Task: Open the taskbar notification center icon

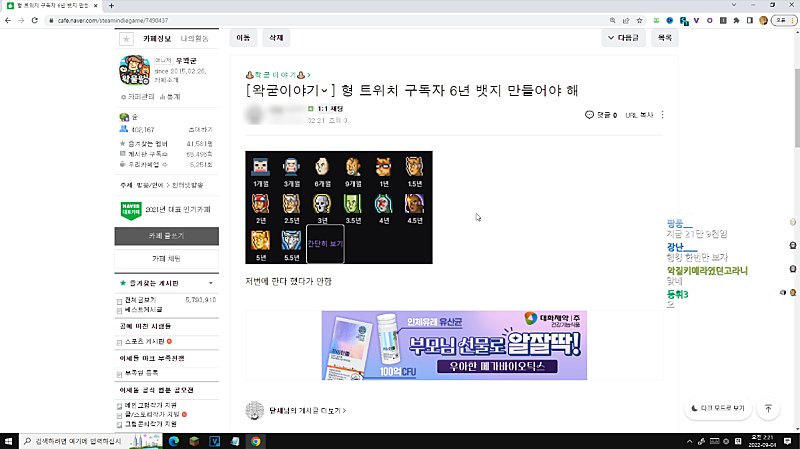Action: 788,441
